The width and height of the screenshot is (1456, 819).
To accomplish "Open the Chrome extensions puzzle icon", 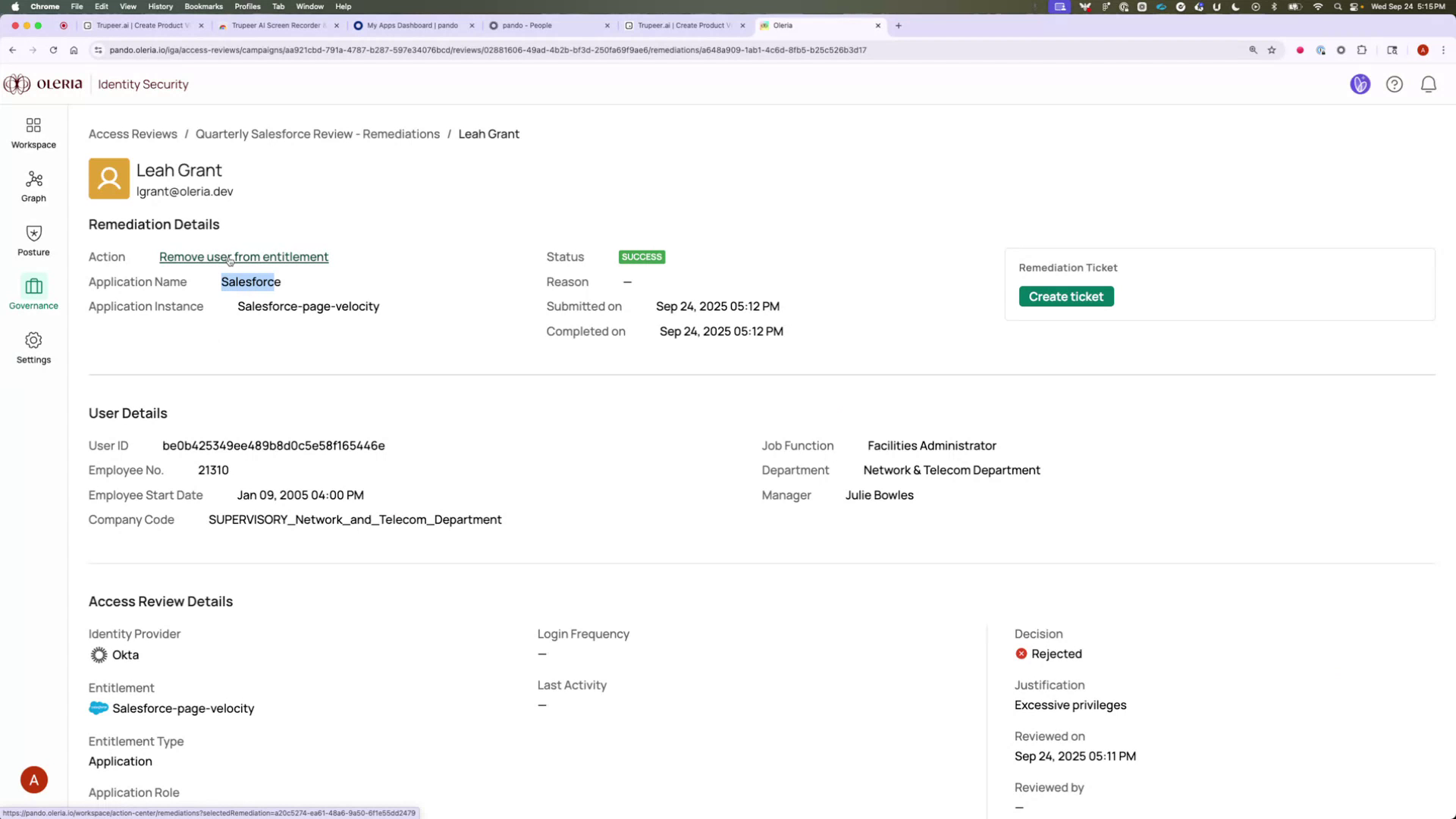I will [x=1362, y=50].
